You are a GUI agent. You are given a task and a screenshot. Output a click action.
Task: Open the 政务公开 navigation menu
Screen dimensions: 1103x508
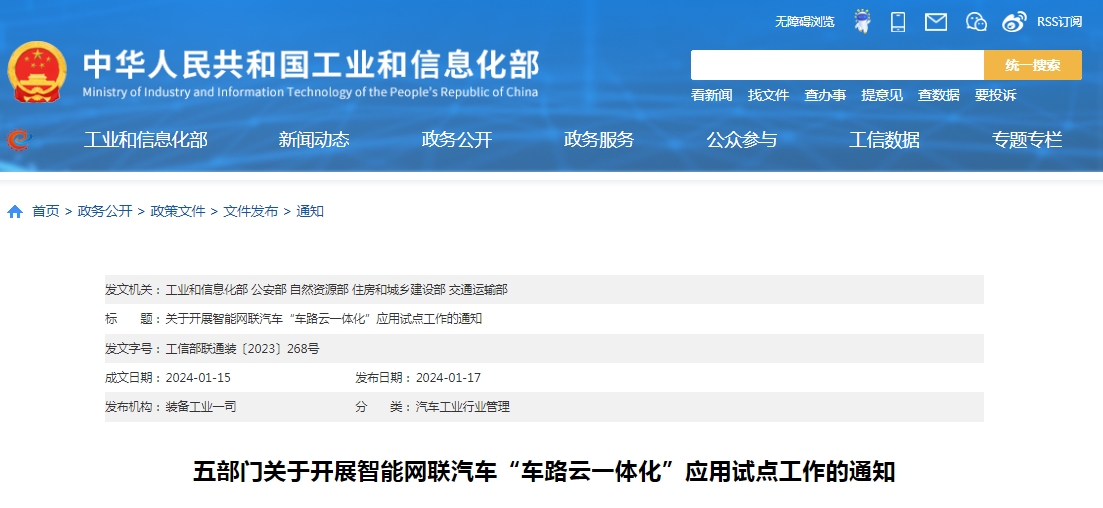click(457, 139)
